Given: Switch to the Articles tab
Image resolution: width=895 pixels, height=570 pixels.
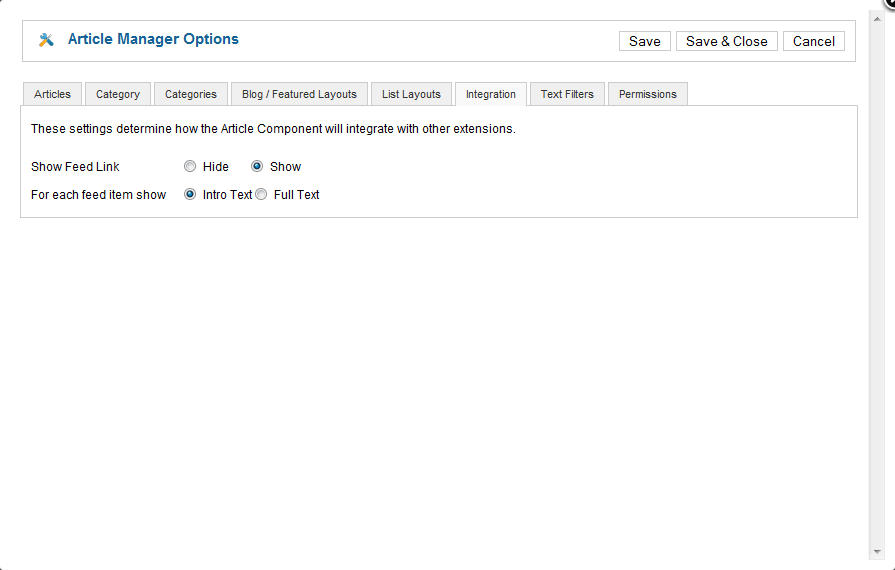Looking at the screenshot, I should [52, 94].
